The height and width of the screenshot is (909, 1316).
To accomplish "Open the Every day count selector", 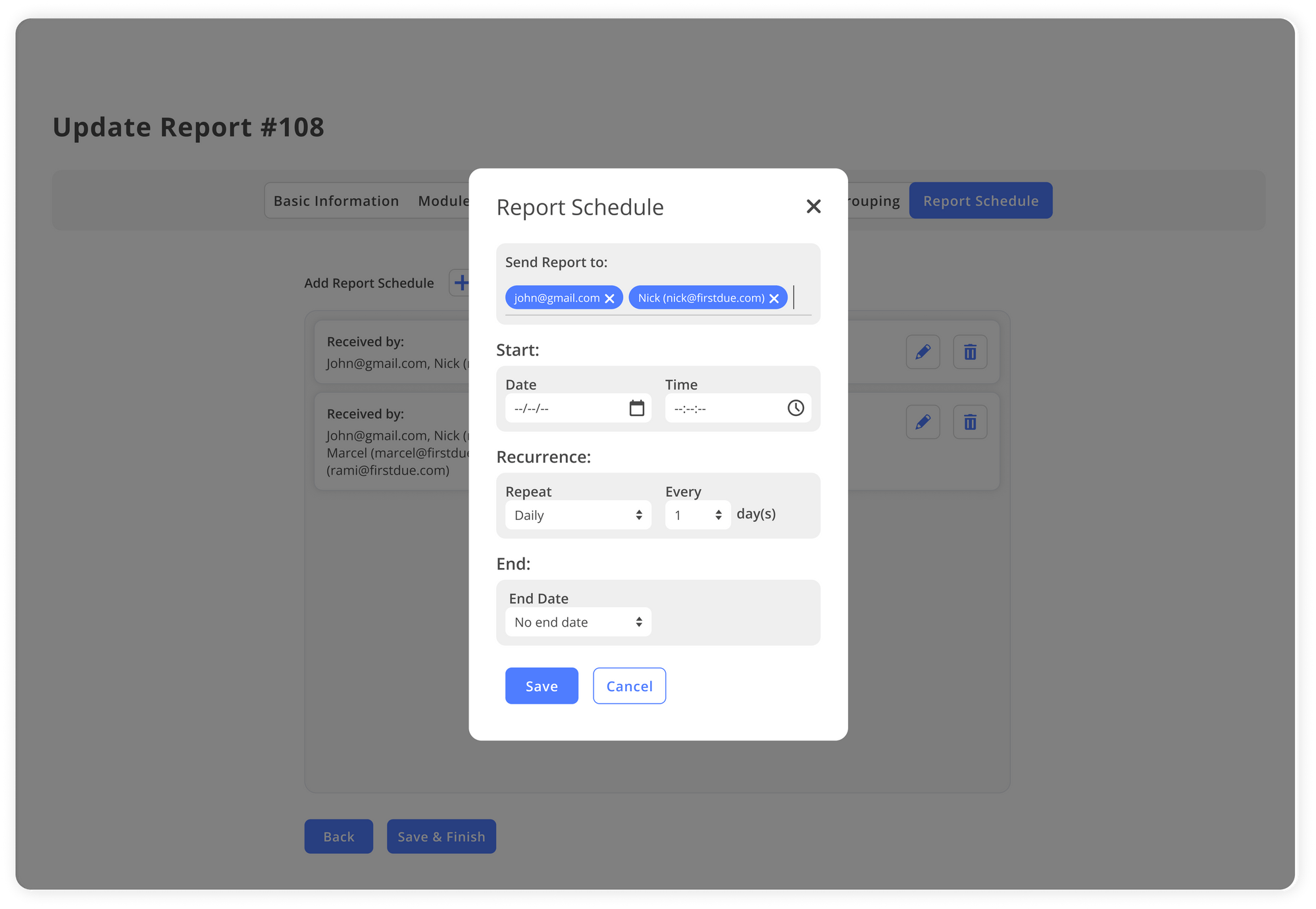I will (x=697, y=515).
